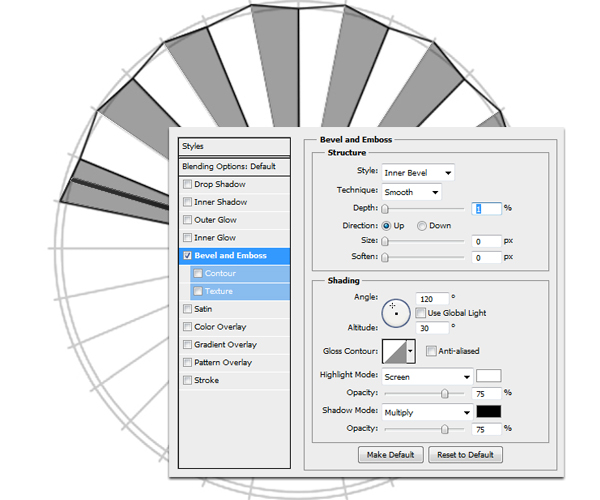The image size is (600, 500).
Task: Click the Angle dial light direction control
Action: click(395, 311)
